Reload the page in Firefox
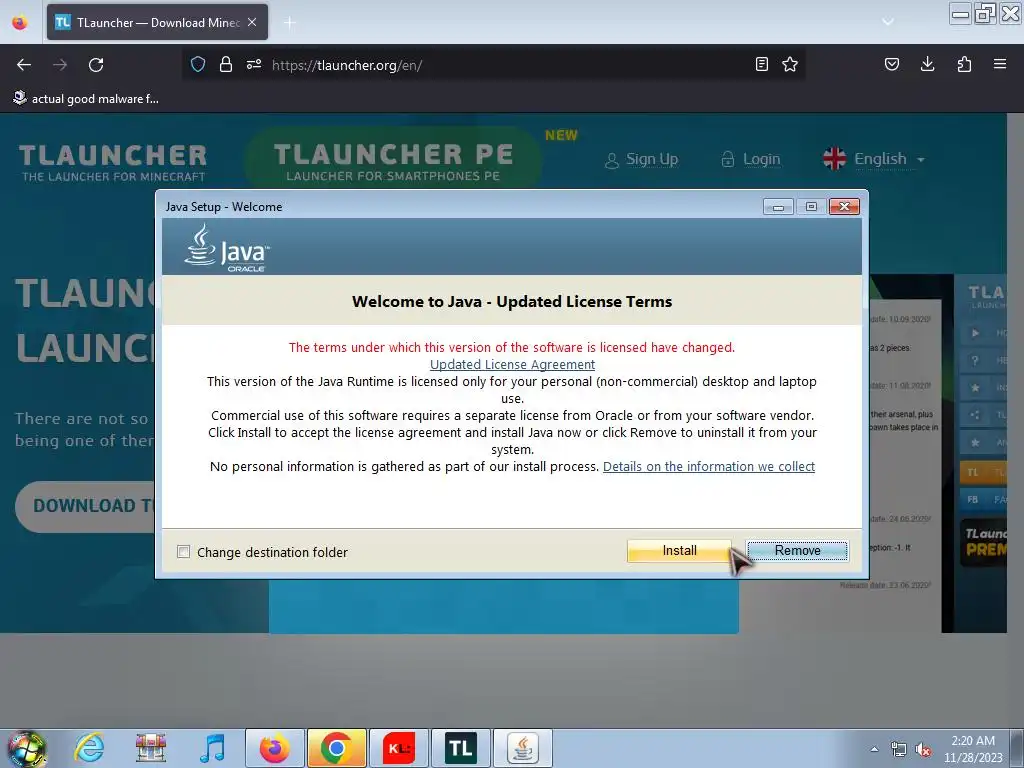The width and height of the screenshot is (1024, 768). click(x=96, y=65)
